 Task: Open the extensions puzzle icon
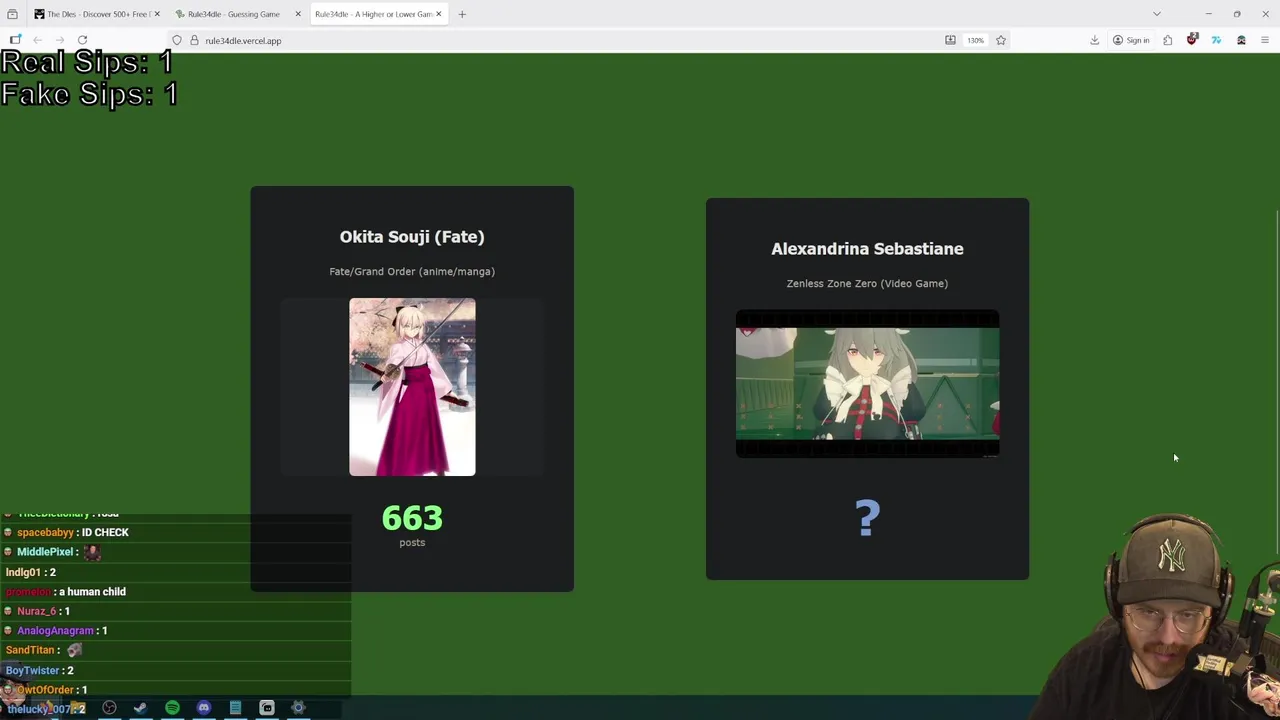(1167, 40)
